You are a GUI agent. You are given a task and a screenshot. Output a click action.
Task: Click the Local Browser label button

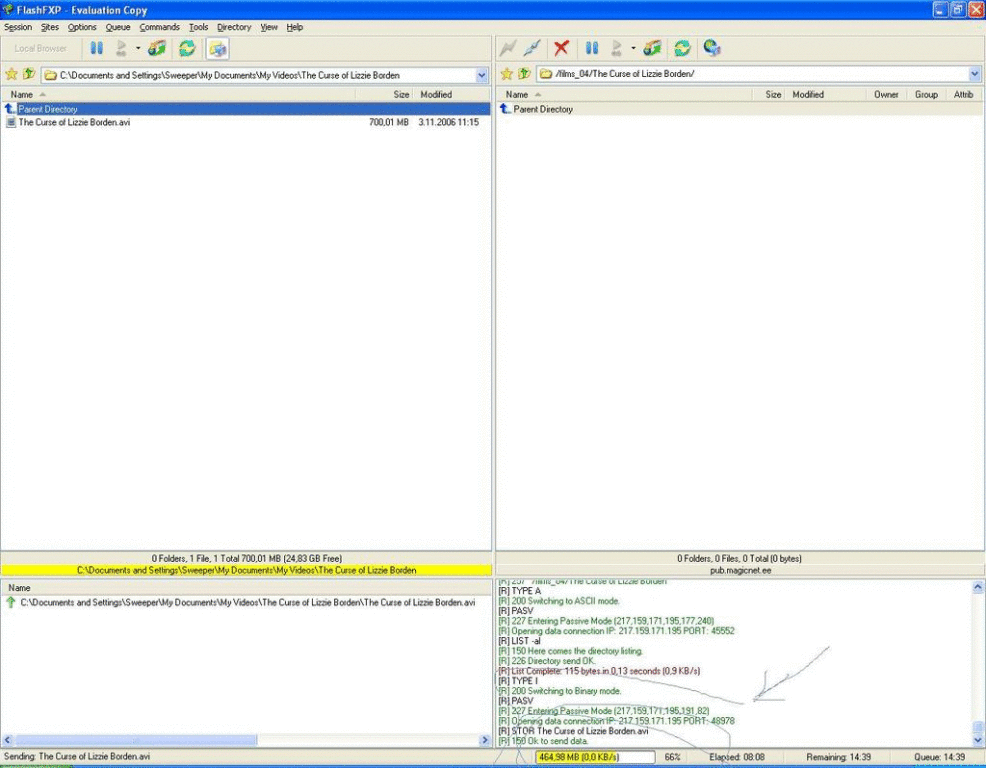[x=40, y=48]
